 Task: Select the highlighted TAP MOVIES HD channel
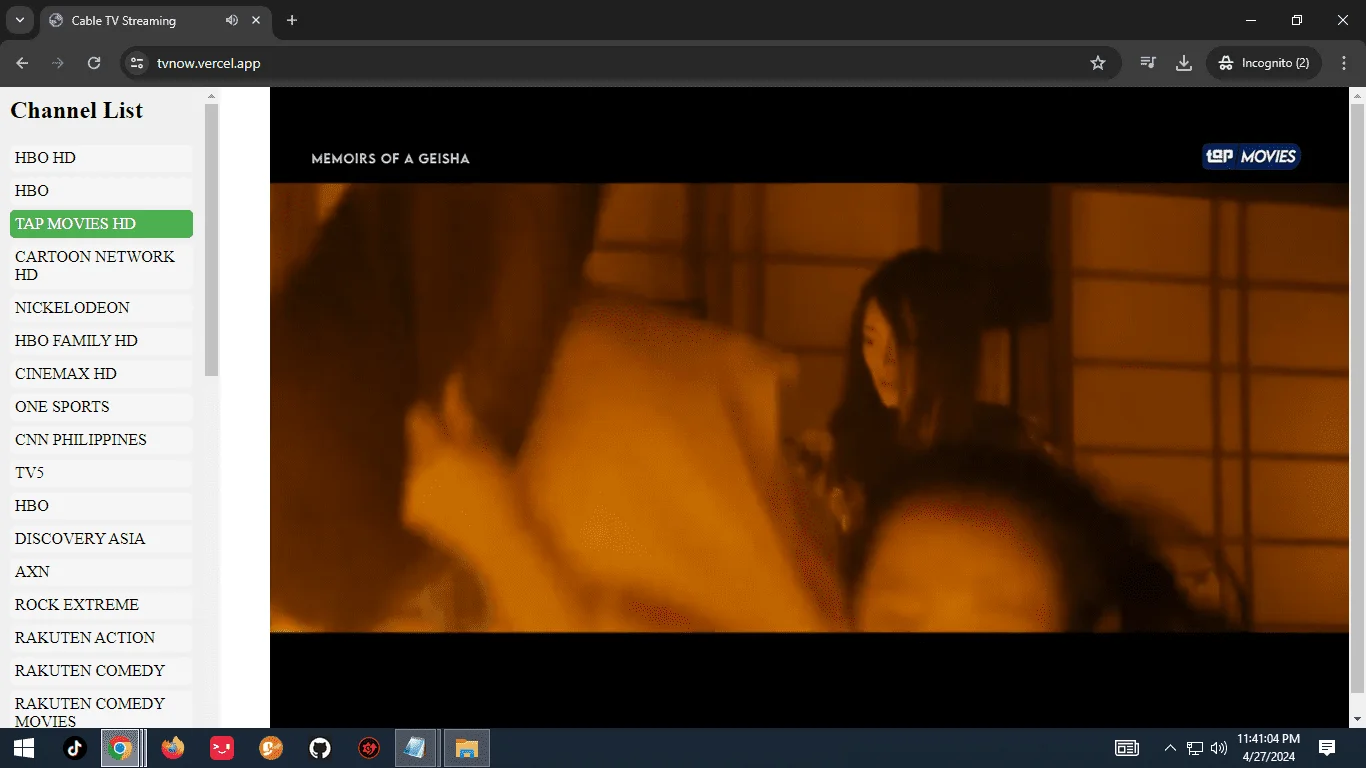[101, 224]
